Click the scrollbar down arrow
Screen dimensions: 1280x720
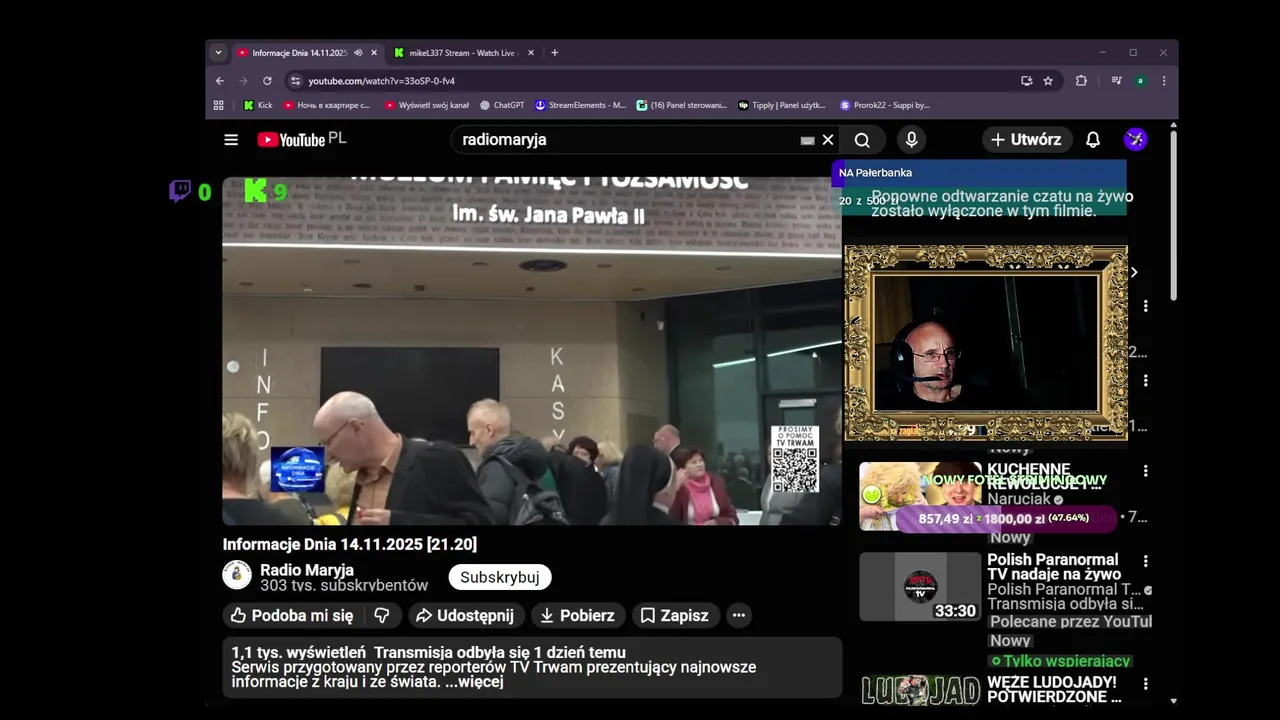tap(1174, 701)
